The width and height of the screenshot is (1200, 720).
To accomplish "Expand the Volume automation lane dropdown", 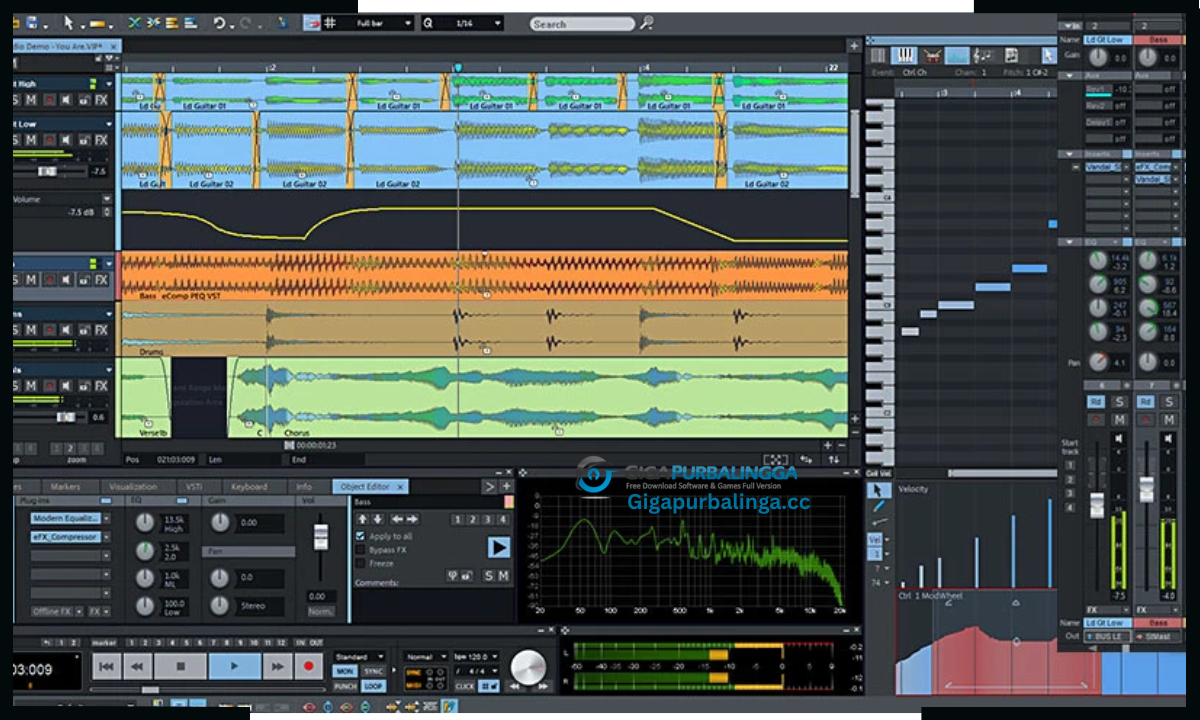I will tap(108, 199).
